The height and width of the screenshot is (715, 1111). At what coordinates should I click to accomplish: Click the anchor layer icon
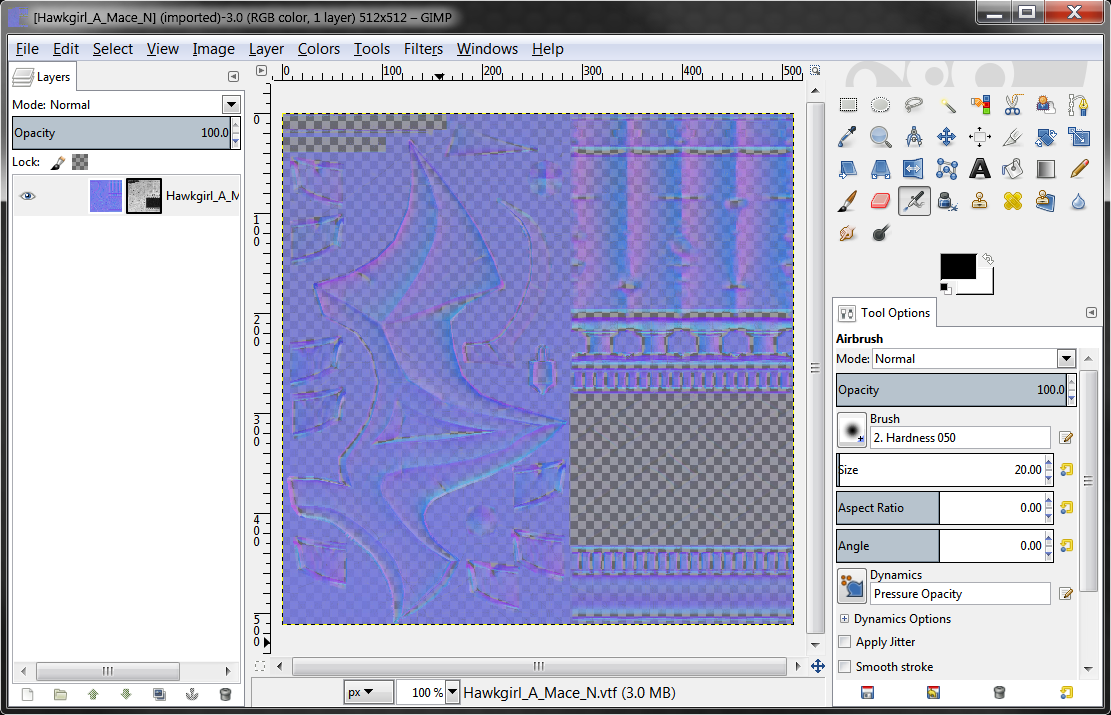pyautogui.click(x=192, y=694)
